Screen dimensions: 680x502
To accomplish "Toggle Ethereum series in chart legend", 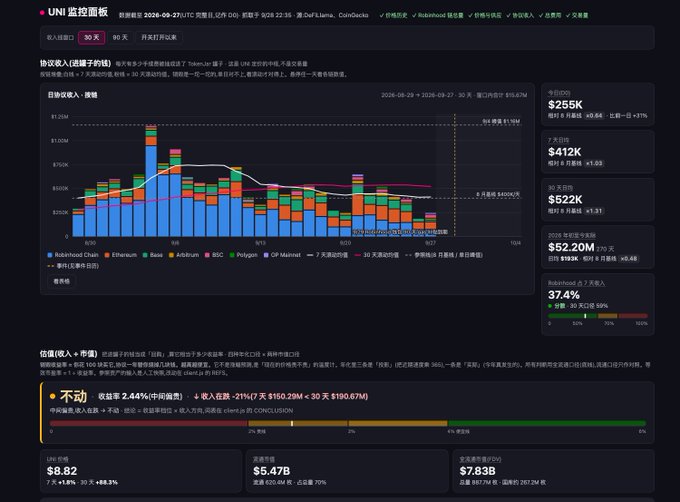I will point(121,255).
